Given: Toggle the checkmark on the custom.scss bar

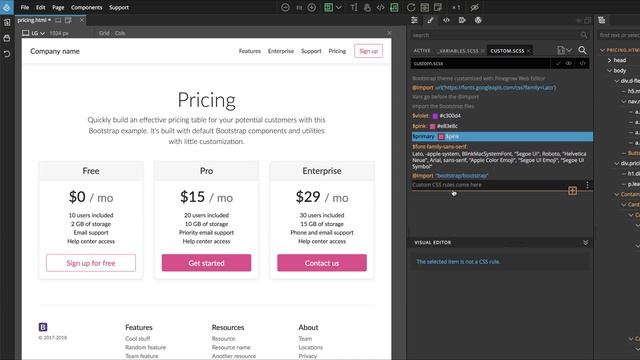Looking at the screenshot, I should 558,63.
